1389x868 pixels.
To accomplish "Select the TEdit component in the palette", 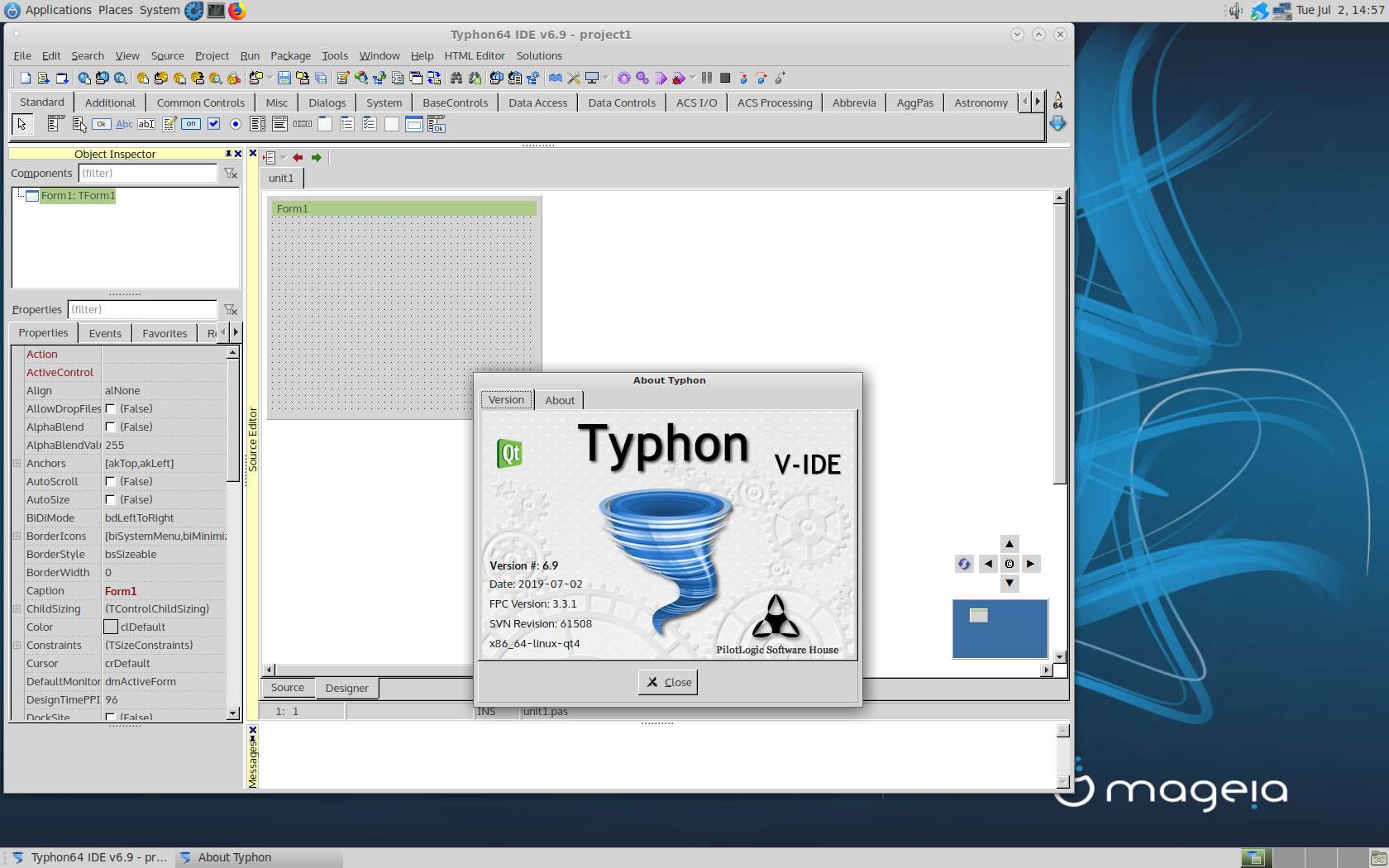I will pyautogui.click(x=146, y=124).
